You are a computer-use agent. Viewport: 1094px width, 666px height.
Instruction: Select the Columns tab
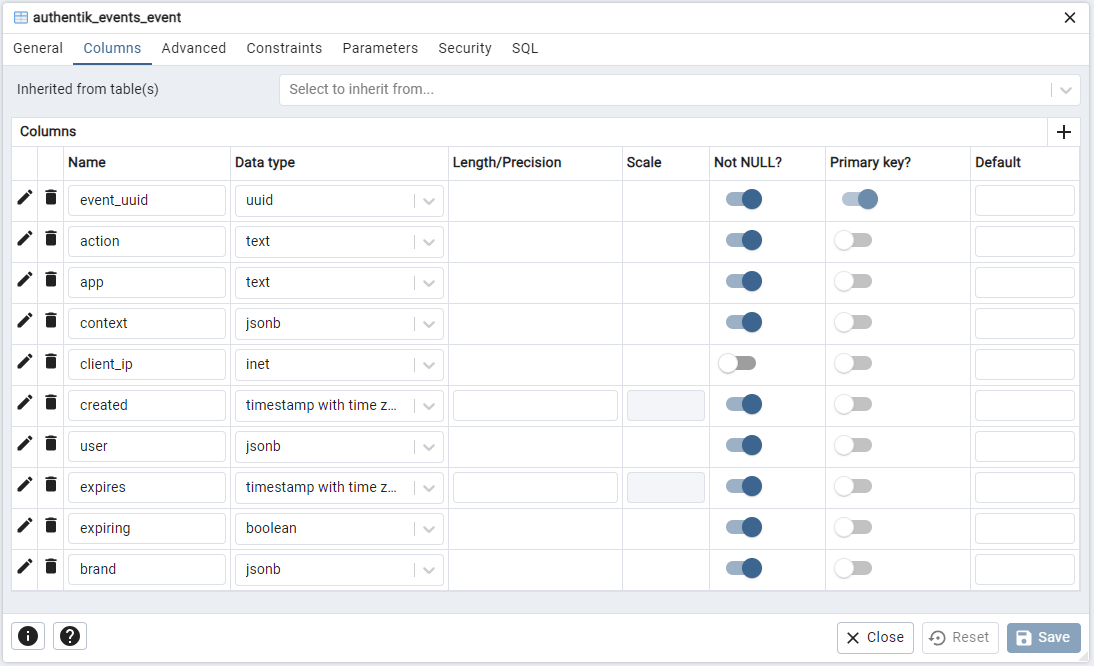112,48
